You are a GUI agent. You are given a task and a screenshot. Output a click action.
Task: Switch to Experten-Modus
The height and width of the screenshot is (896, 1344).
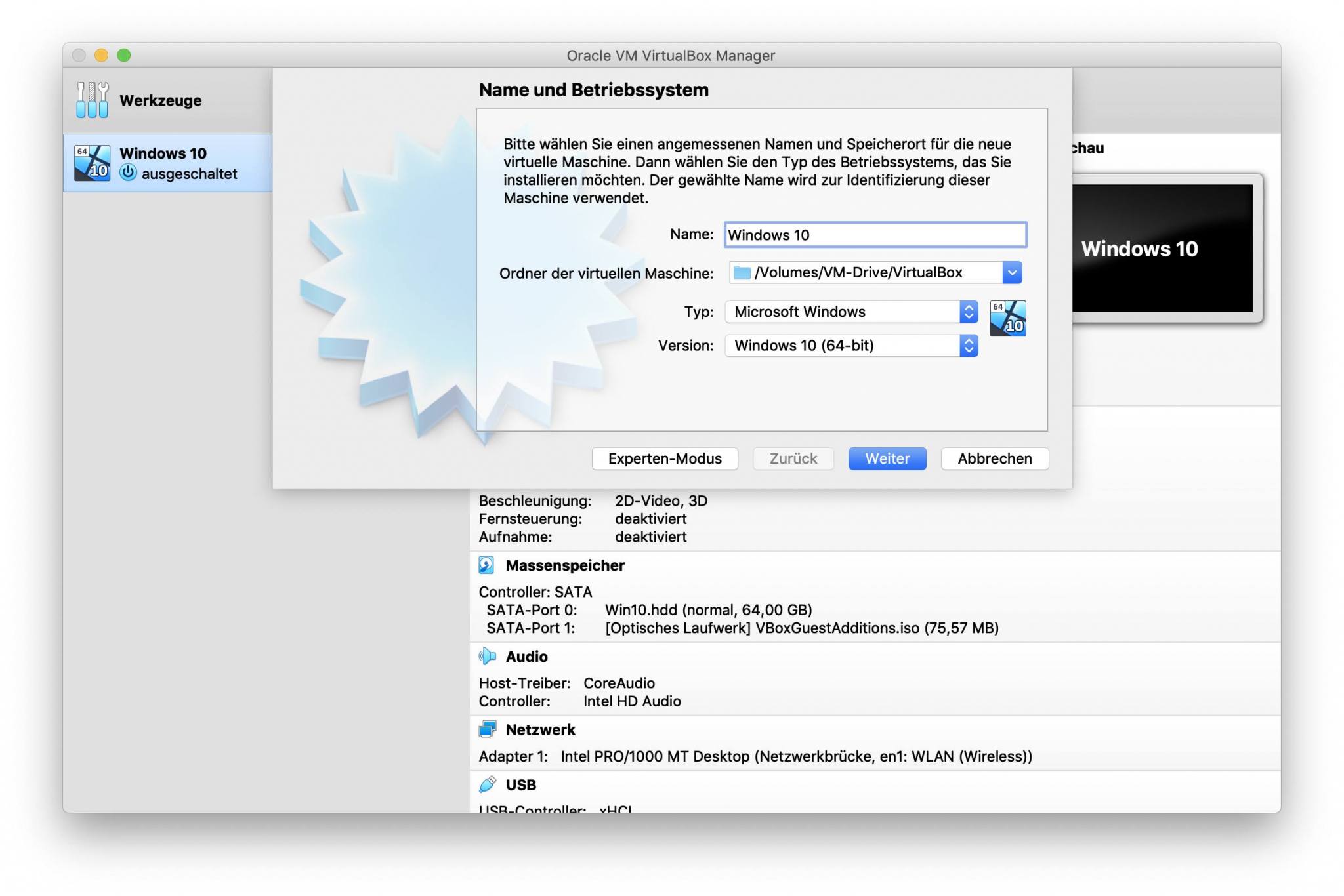click(x=664, y=458)
